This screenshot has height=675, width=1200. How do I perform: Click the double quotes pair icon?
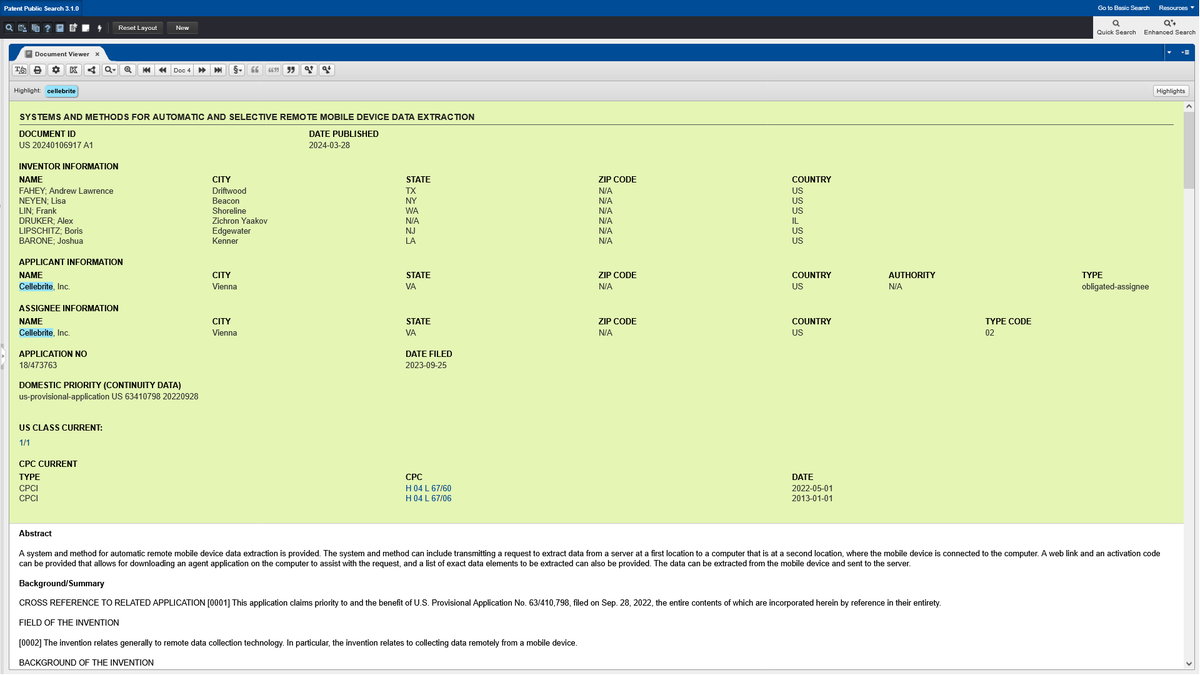pos(273,70)
